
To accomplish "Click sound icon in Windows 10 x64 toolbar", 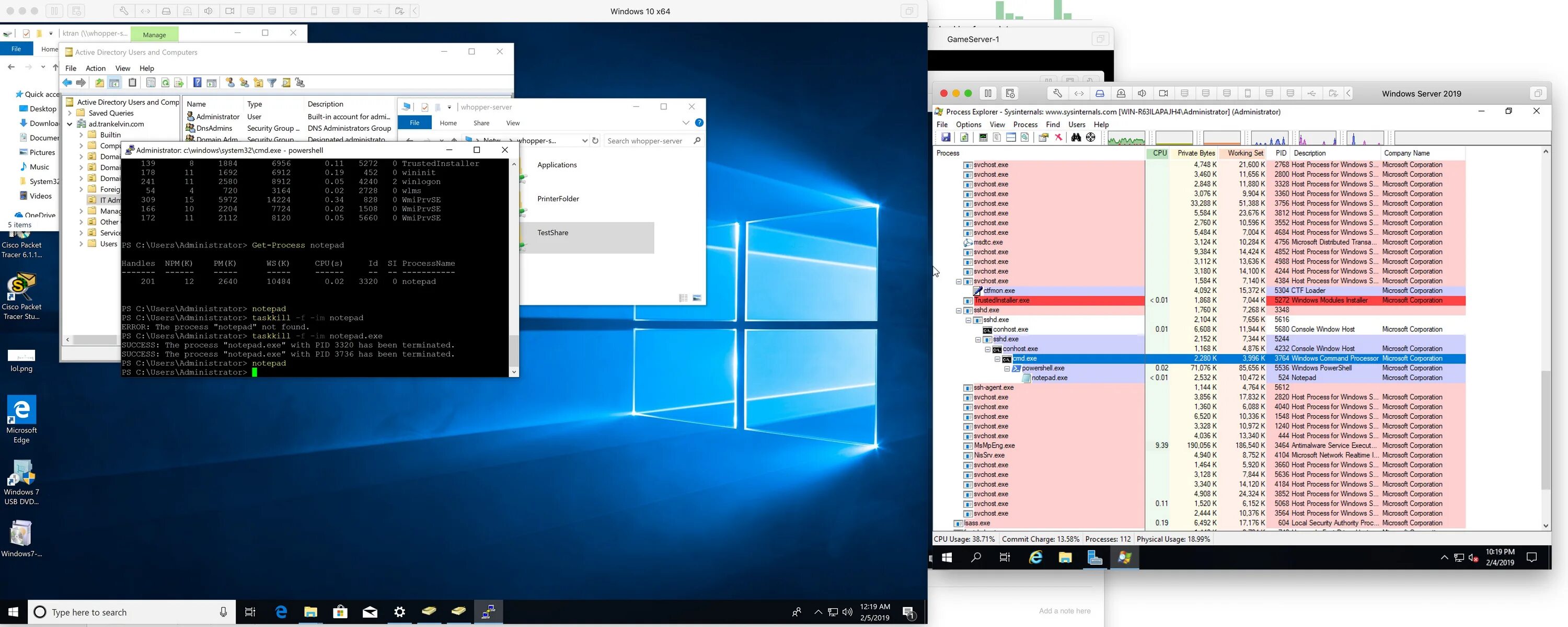I will [x=208, y=11].
